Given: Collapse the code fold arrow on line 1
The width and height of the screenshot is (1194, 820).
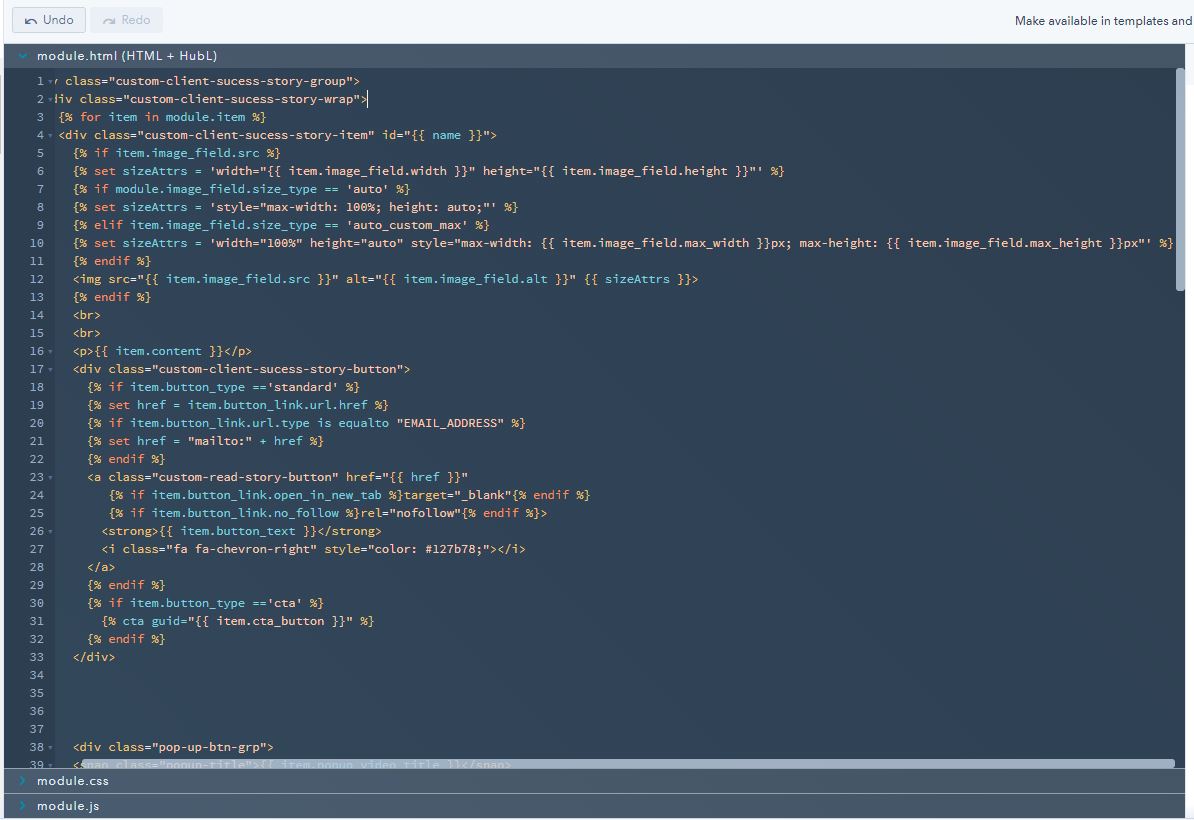Looking at the screenshot, I should click(x=49, y=80).
